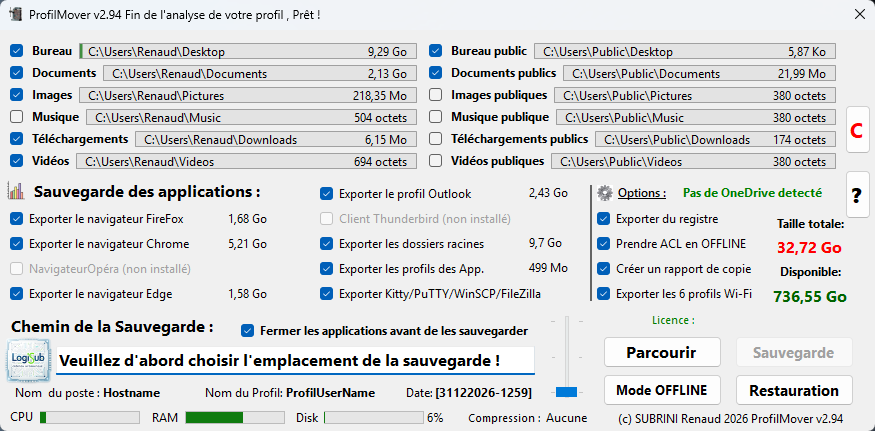This screenshot has width=875, height=431.
Task: Click the C:\Users\Renaud\Pictures path field
Action: click(x=248, y=95)
